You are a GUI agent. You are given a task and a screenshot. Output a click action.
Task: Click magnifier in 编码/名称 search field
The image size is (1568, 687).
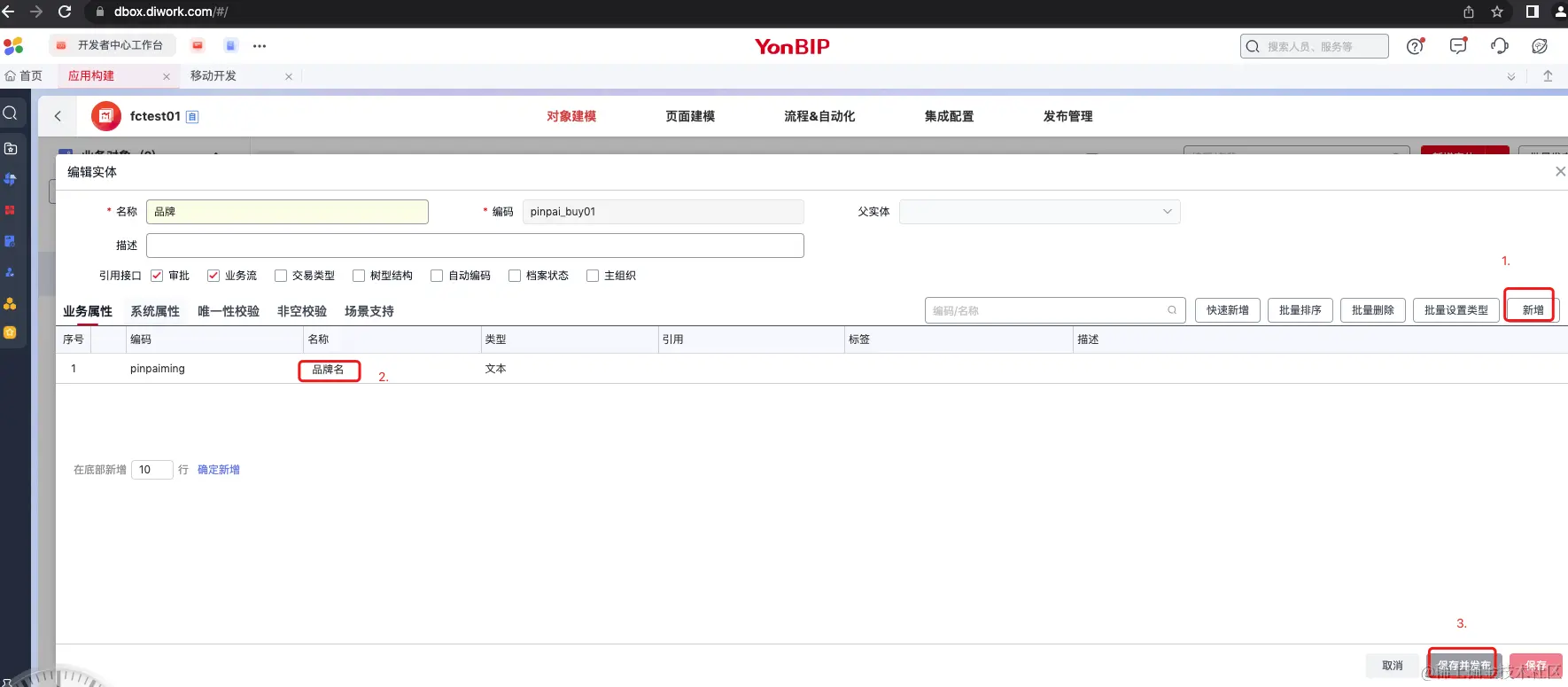pyautogui.click(x=1172, y=310)
